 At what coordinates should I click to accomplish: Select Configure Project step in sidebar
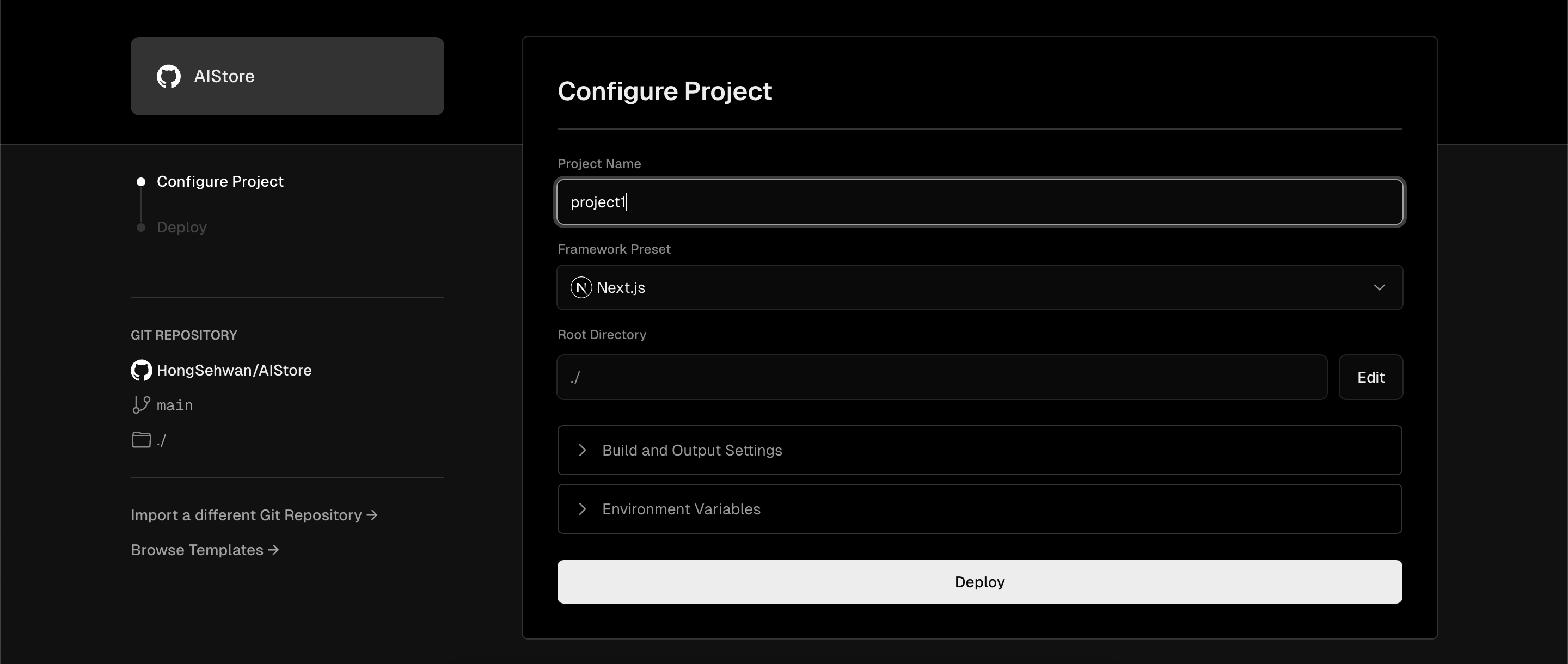(x=220, y=181)
